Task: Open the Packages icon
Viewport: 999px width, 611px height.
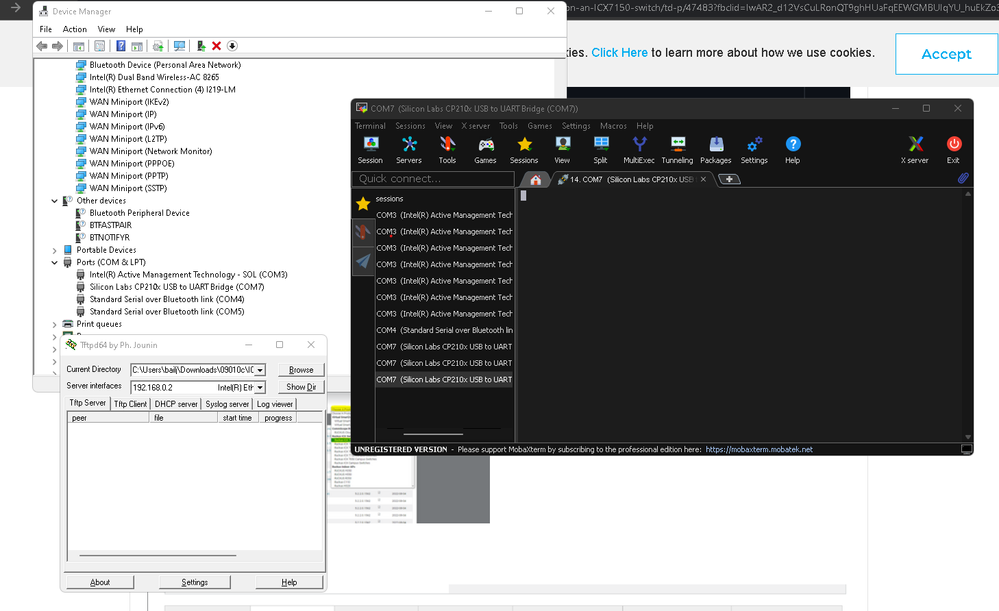Action: [x=715, y=149]
